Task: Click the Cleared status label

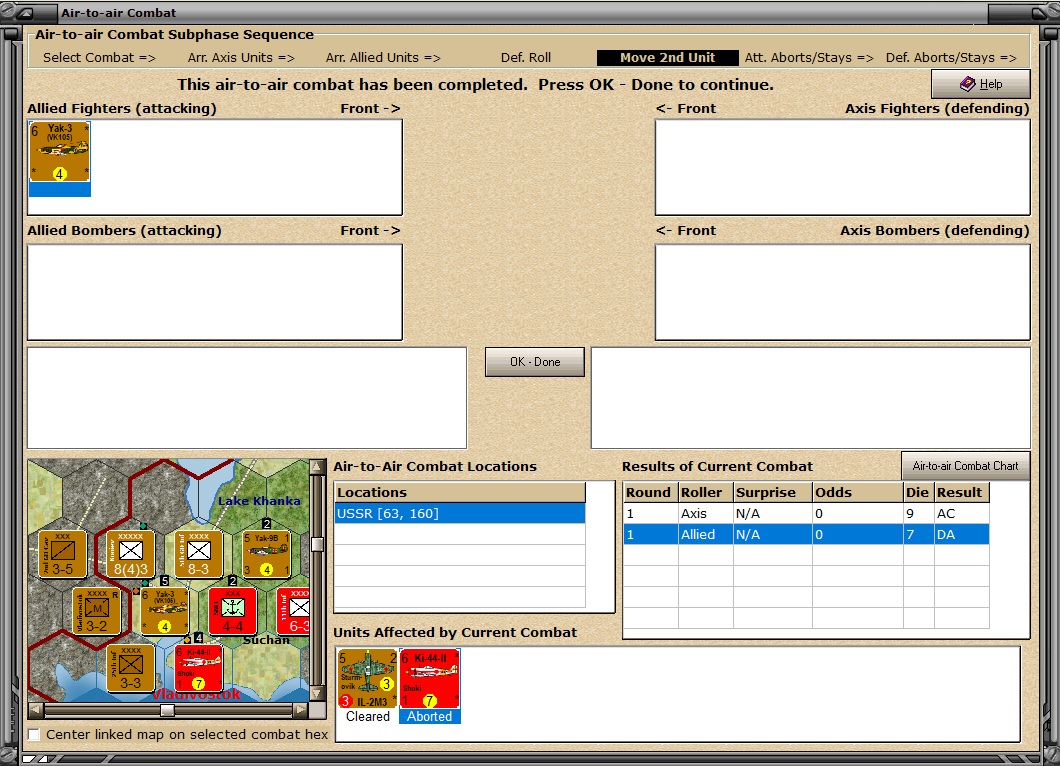Action: 368,717
